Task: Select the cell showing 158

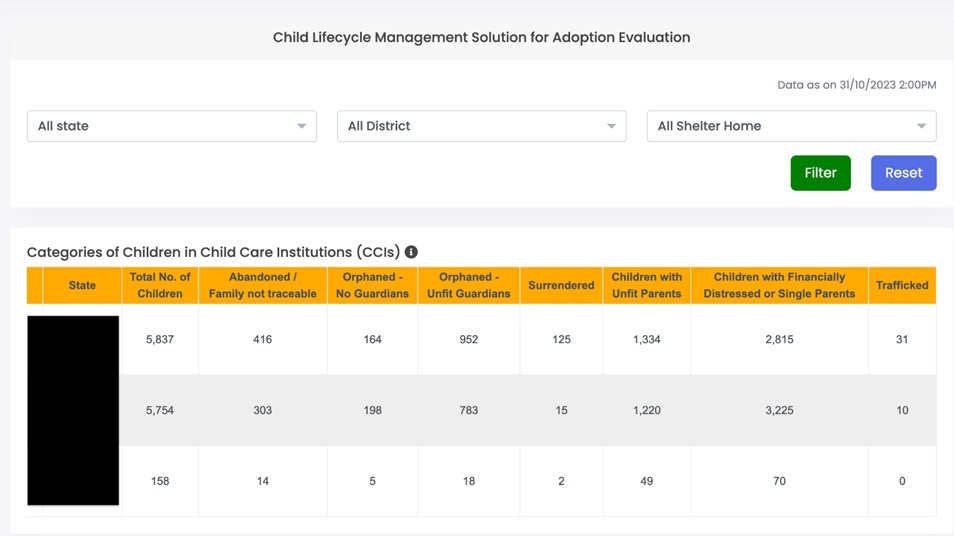Action: coord(160,481)
